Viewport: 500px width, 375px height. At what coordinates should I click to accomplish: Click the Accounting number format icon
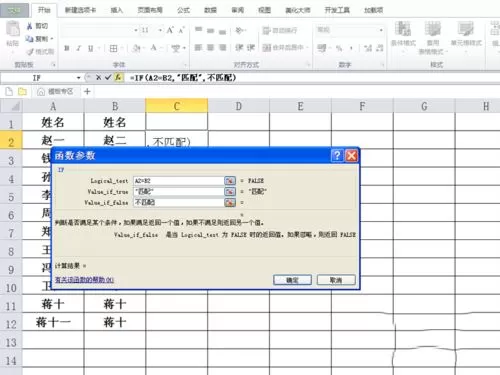(x=322, y=48)
